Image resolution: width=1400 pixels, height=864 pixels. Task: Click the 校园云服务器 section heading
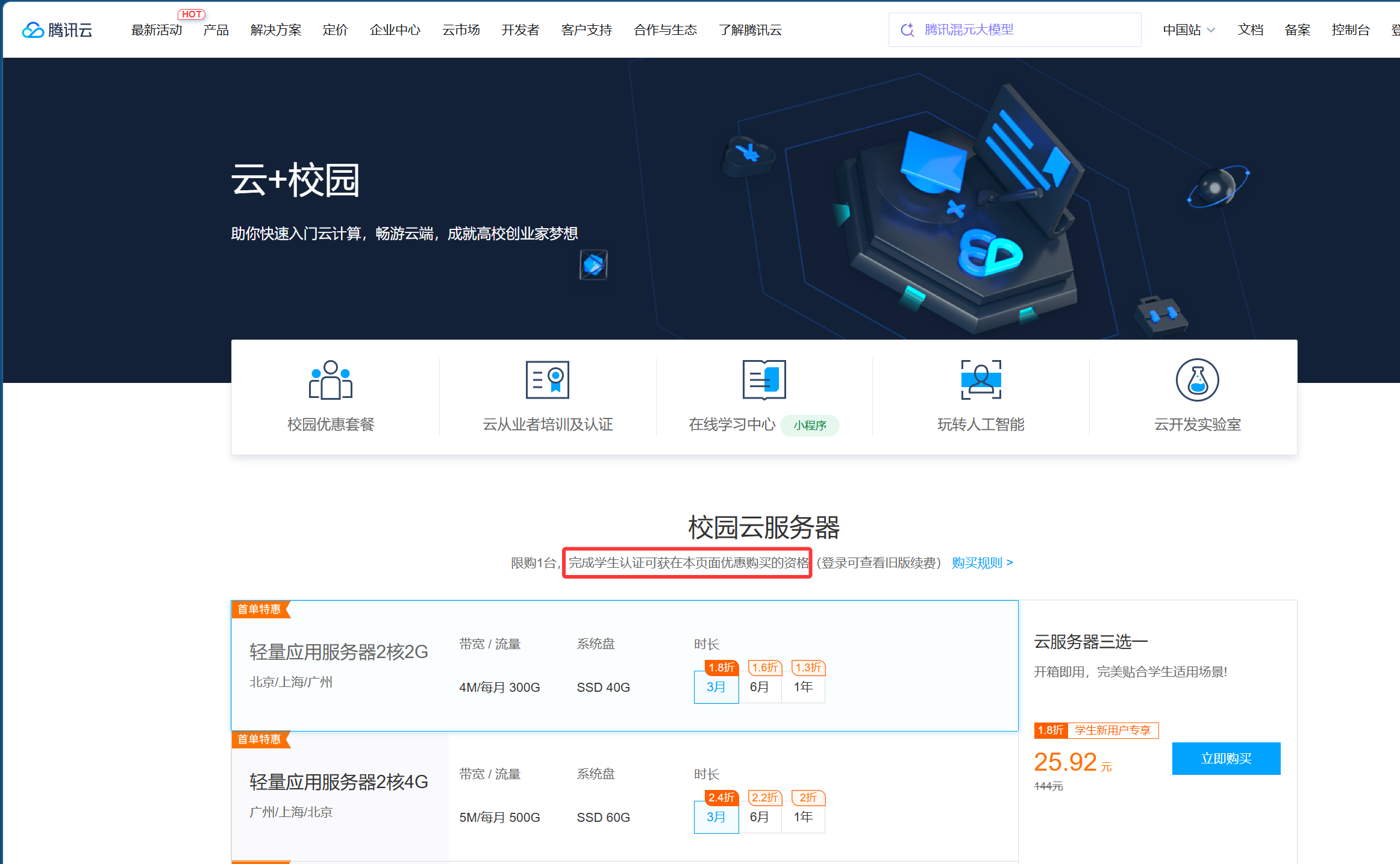[x=764, y=527]
